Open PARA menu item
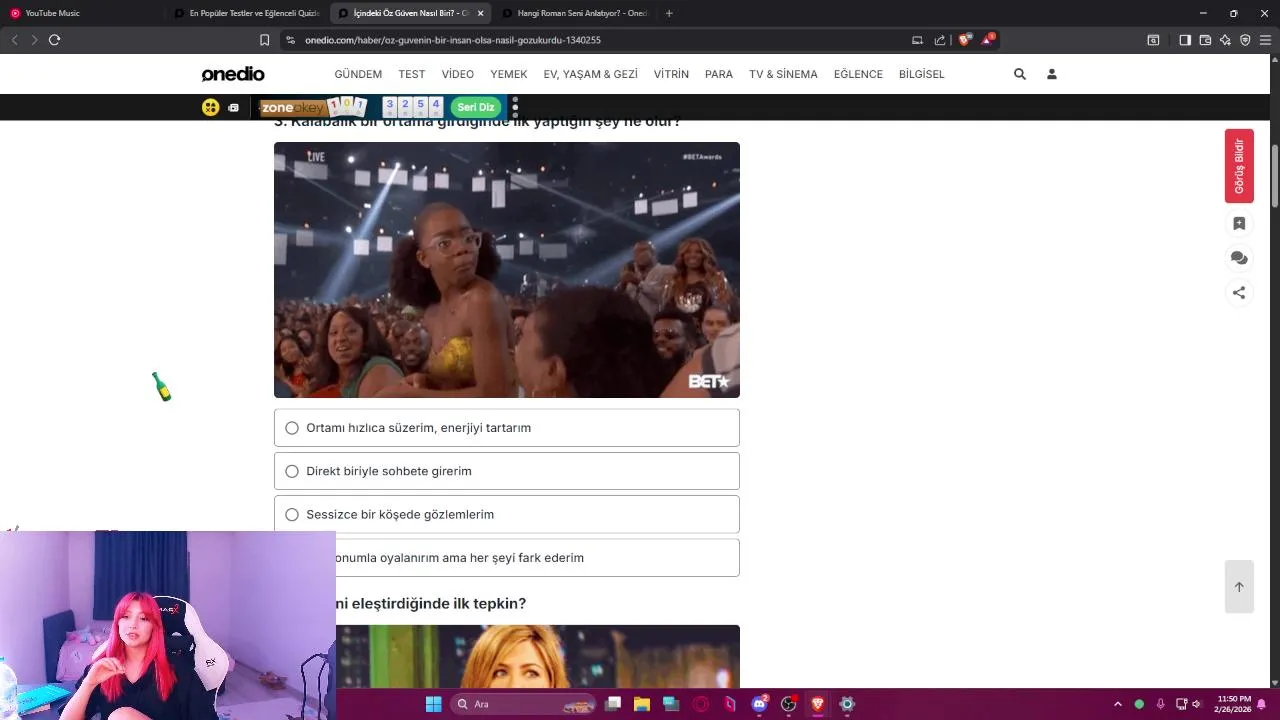The width and height of the screenshot is (1280, 720). tap(719, 74)
